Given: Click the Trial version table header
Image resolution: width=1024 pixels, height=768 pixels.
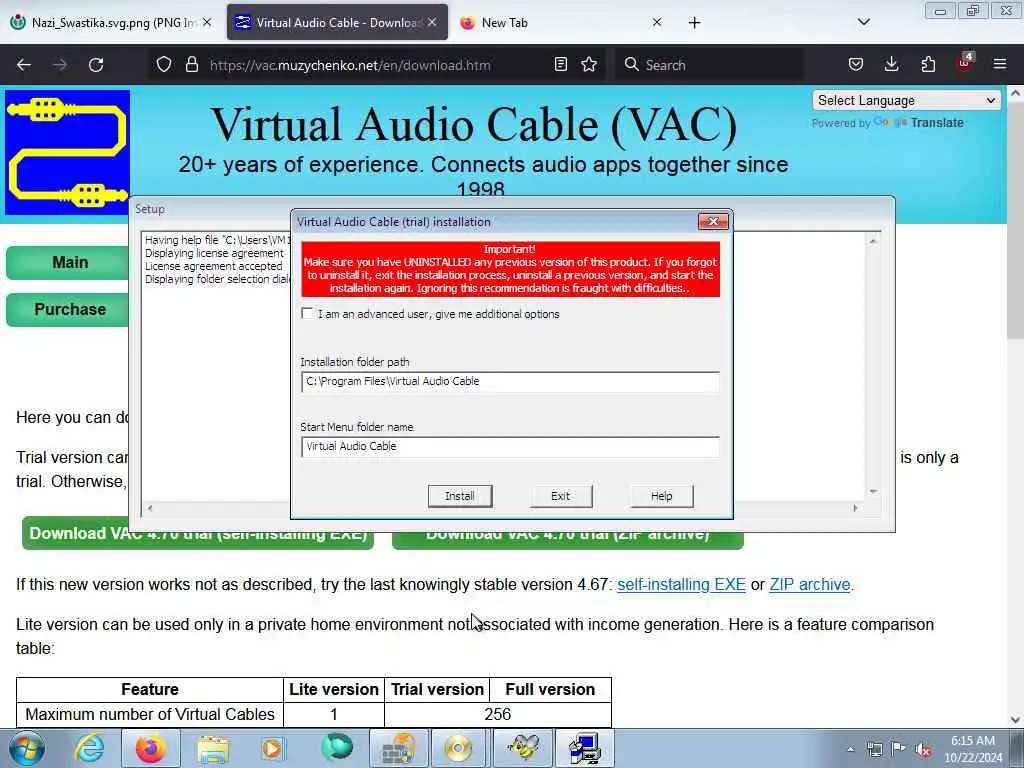Looking at the screenshot, I should point(437,690).
